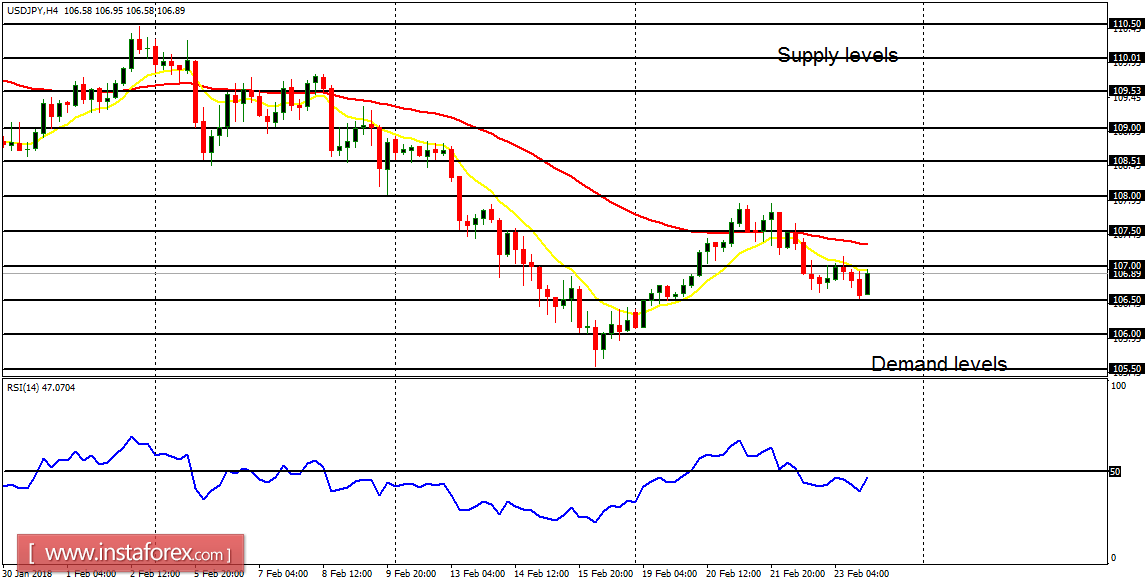The width and height of the screenshot is (1147, 585).
Task: Click the 107.50 price label
Action: [x=1127, y=231]
